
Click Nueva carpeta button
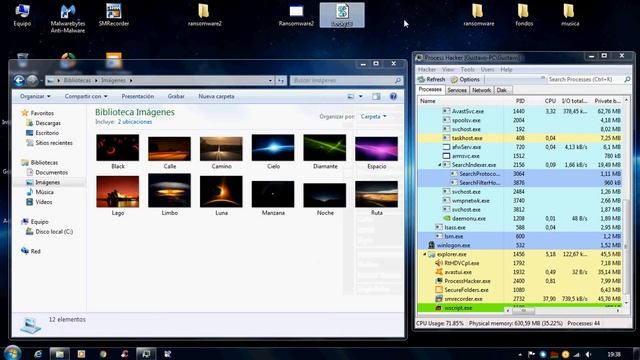click(x=216, y=96)
